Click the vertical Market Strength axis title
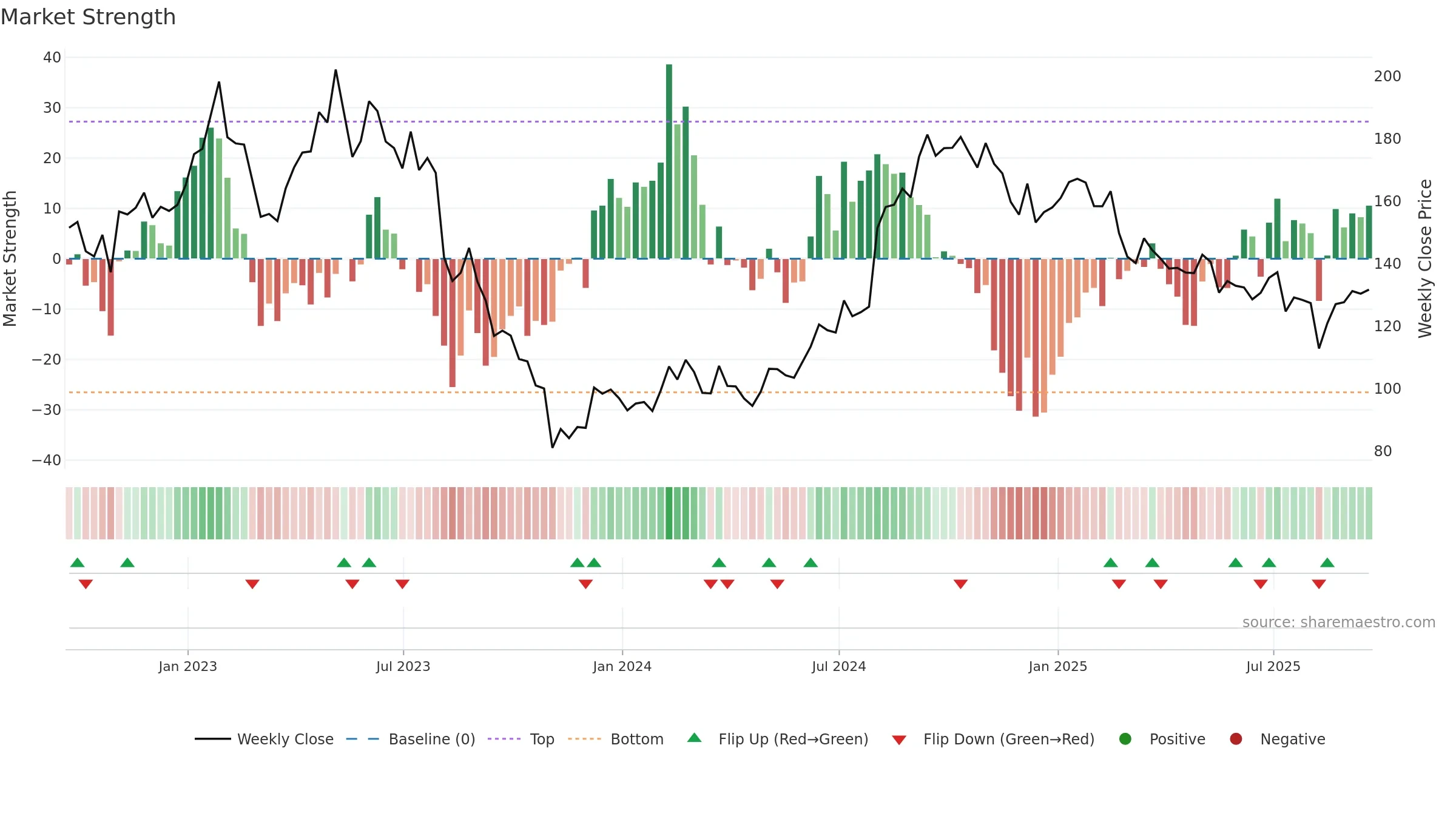 tap(10, 258)
